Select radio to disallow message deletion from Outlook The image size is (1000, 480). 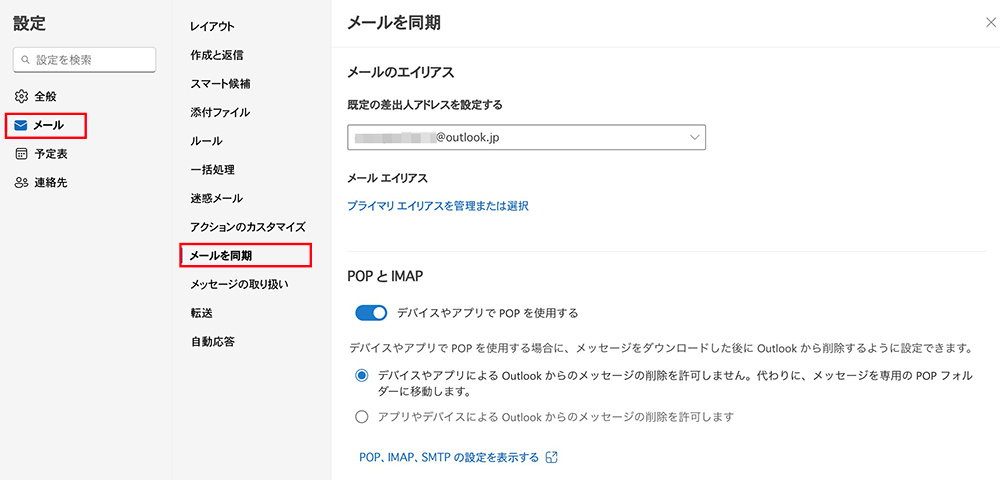pos(362,376)
